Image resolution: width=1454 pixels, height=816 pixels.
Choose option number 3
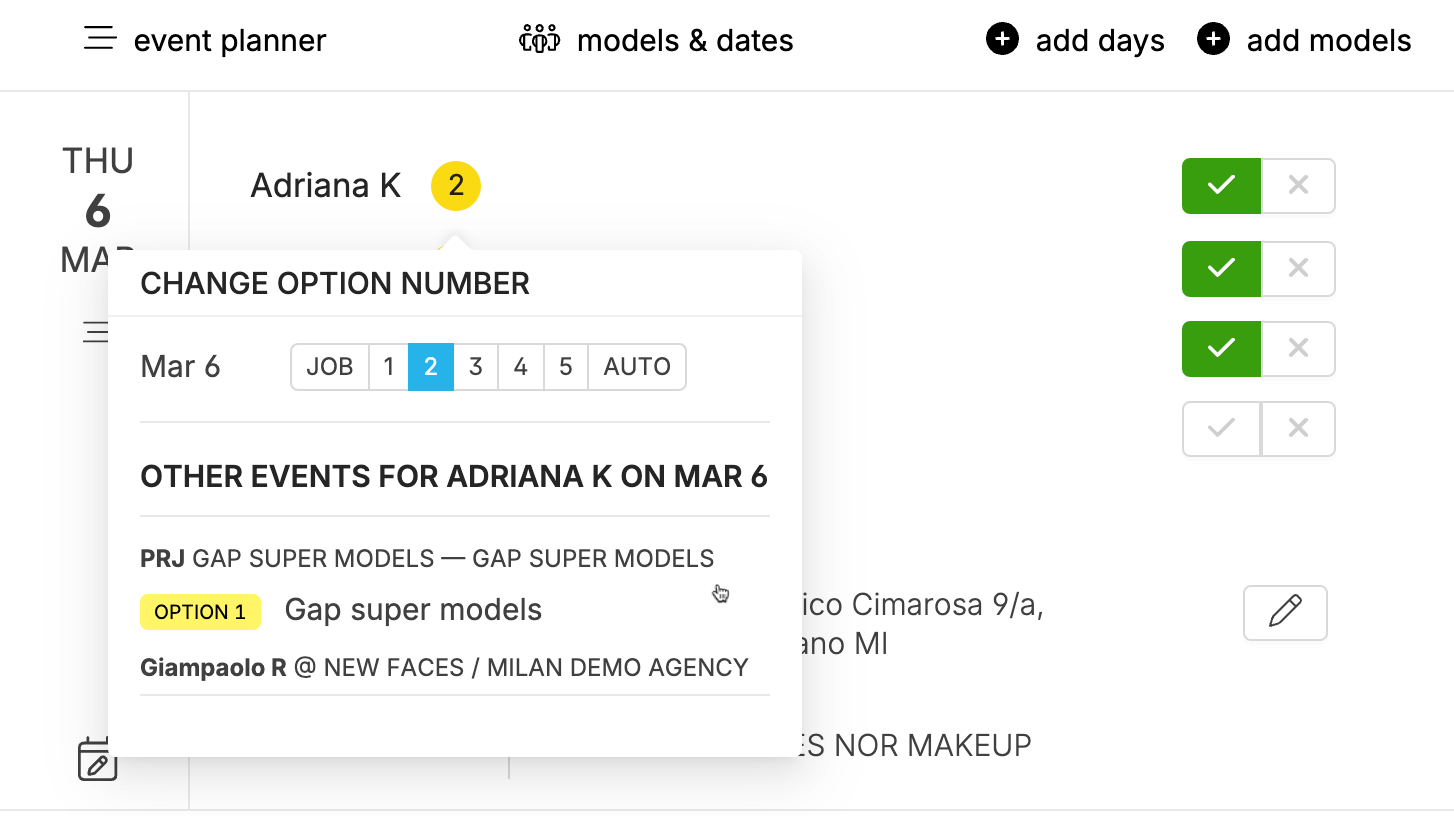(476, 367)
